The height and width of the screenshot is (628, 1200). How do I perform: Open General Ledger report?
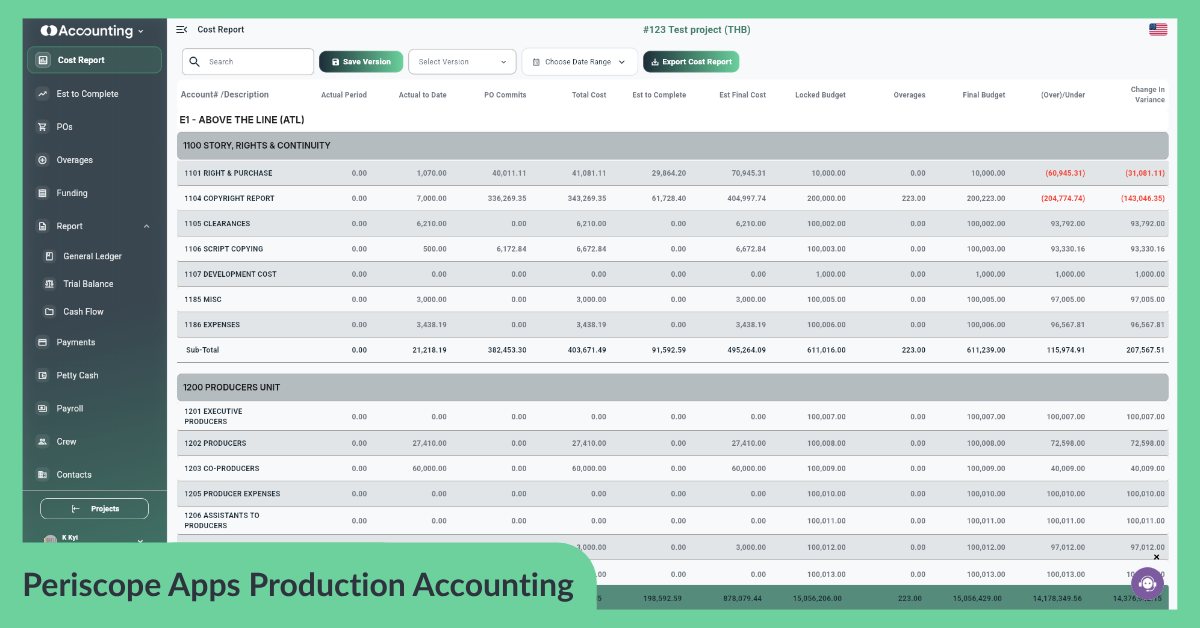(x=92, y=257)
